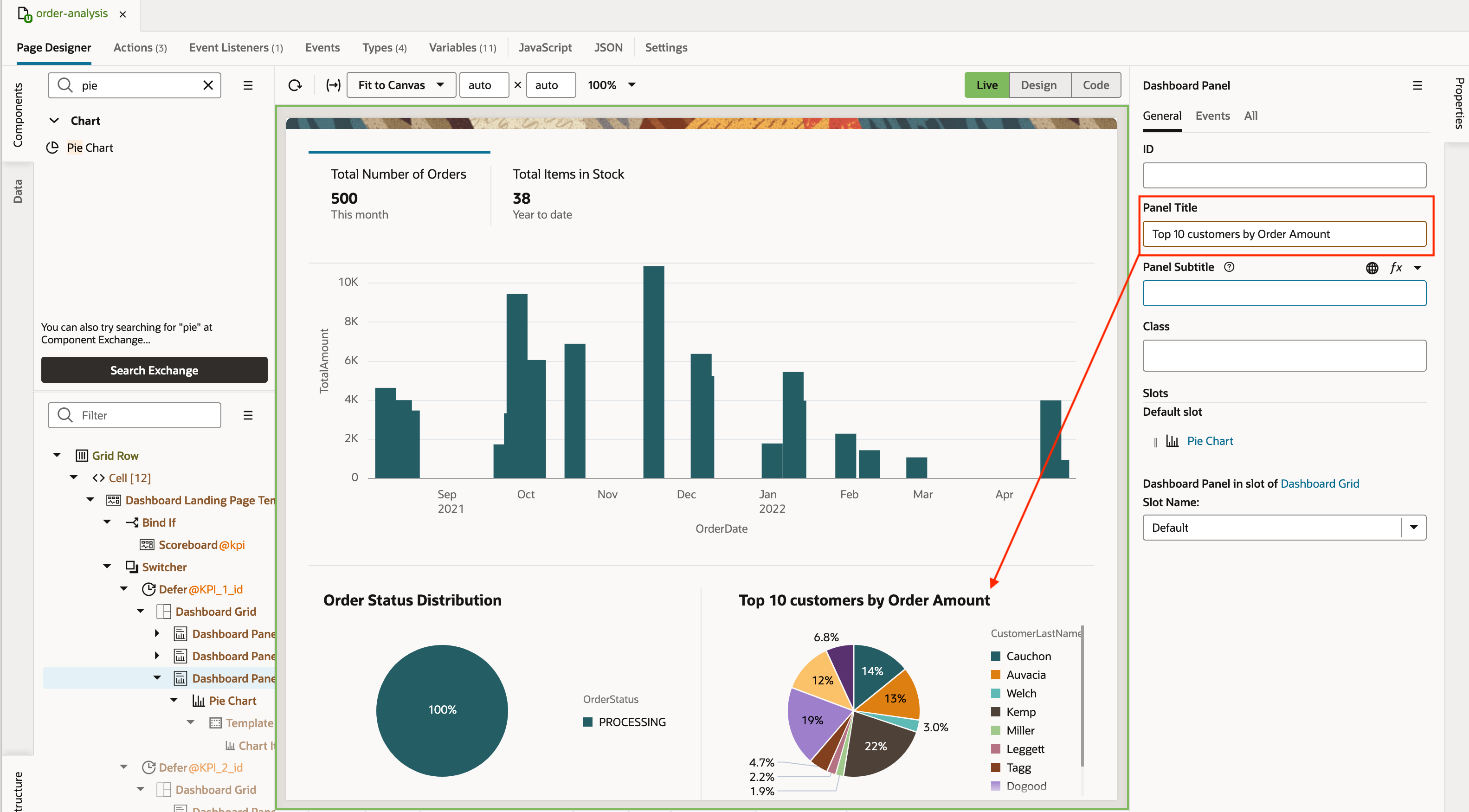This screenshot has height=812, width=1469.
Task: Select the Pie Chart component in the palette
Action: tap(91, 147)
